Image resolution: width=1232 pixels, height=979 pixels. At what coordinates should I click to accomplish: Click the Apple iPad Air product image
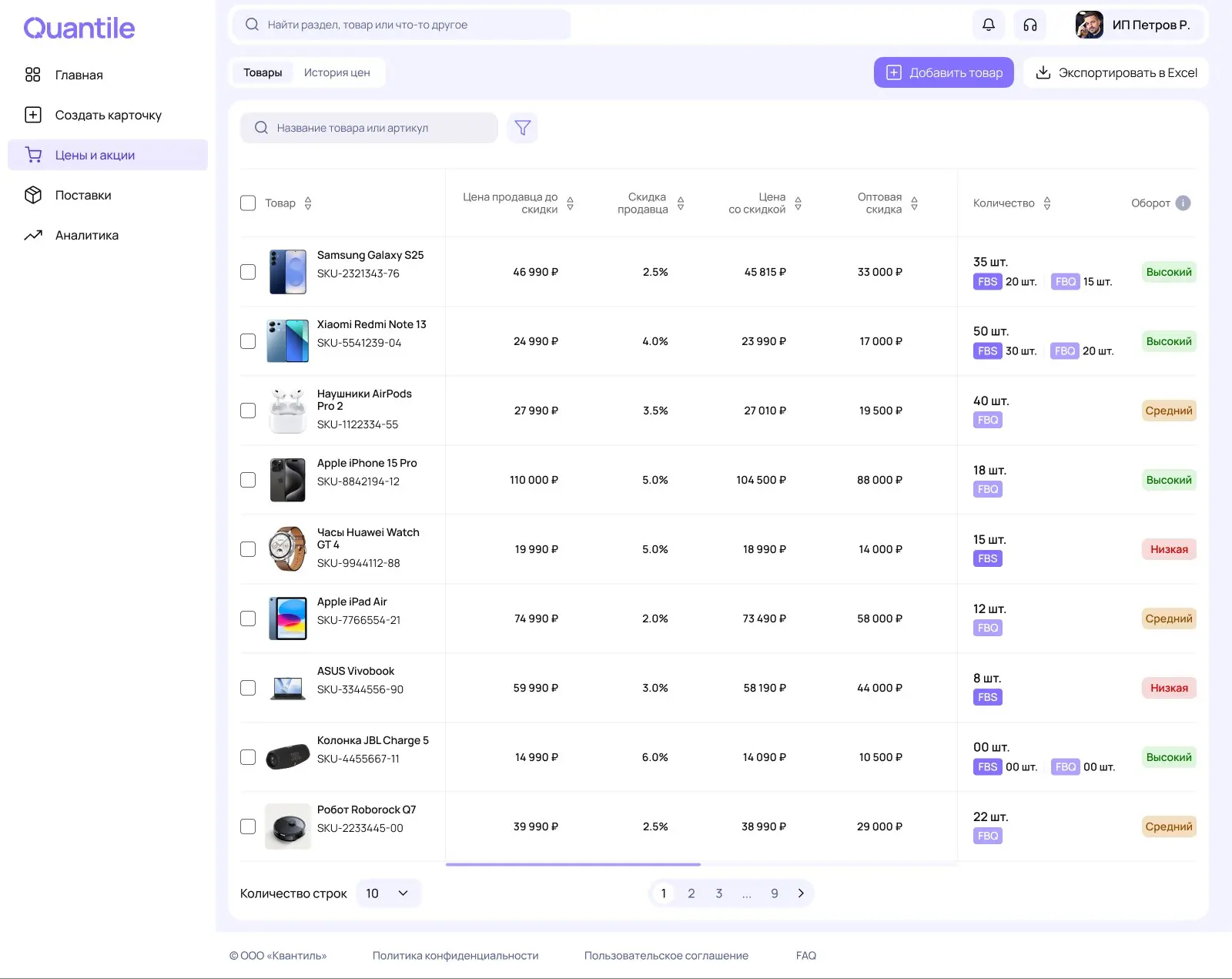coord(288,619)
